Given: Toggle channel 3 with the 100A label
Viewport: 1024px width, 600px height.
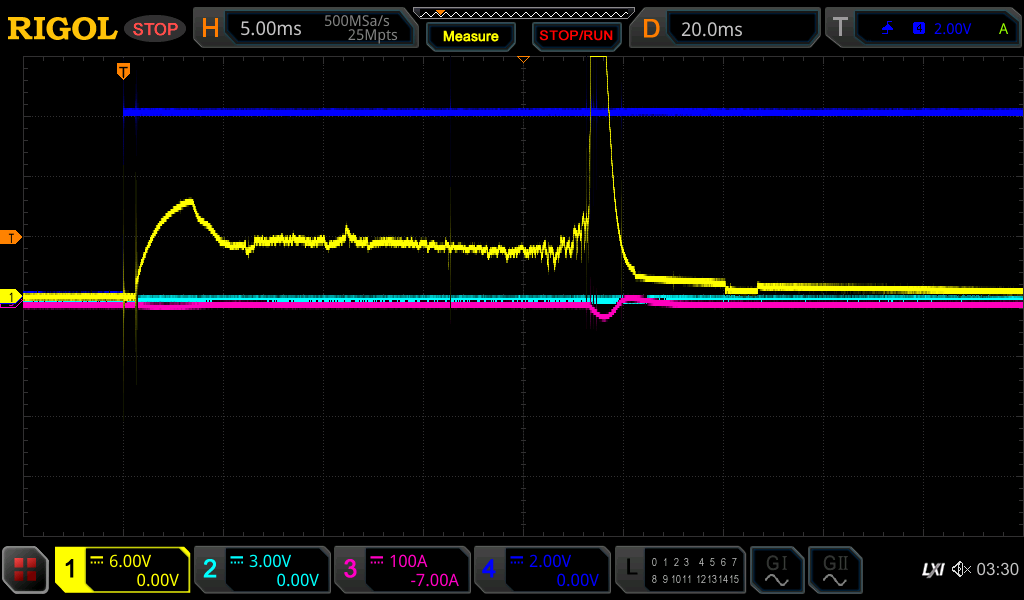Looking at the screenshot, I should pyautogui.click(x=401, y=570).
